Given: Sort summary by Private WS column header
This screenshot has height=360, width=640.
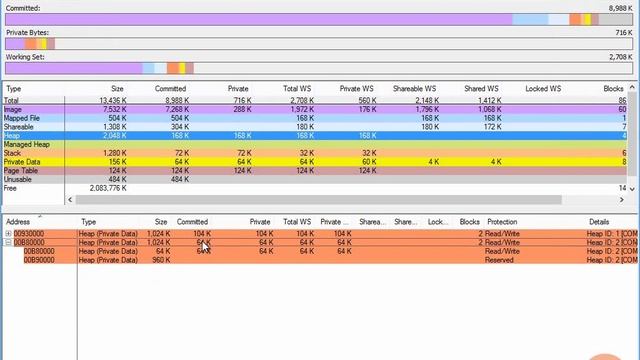Looking at the screenshot, I should (356, 89).
